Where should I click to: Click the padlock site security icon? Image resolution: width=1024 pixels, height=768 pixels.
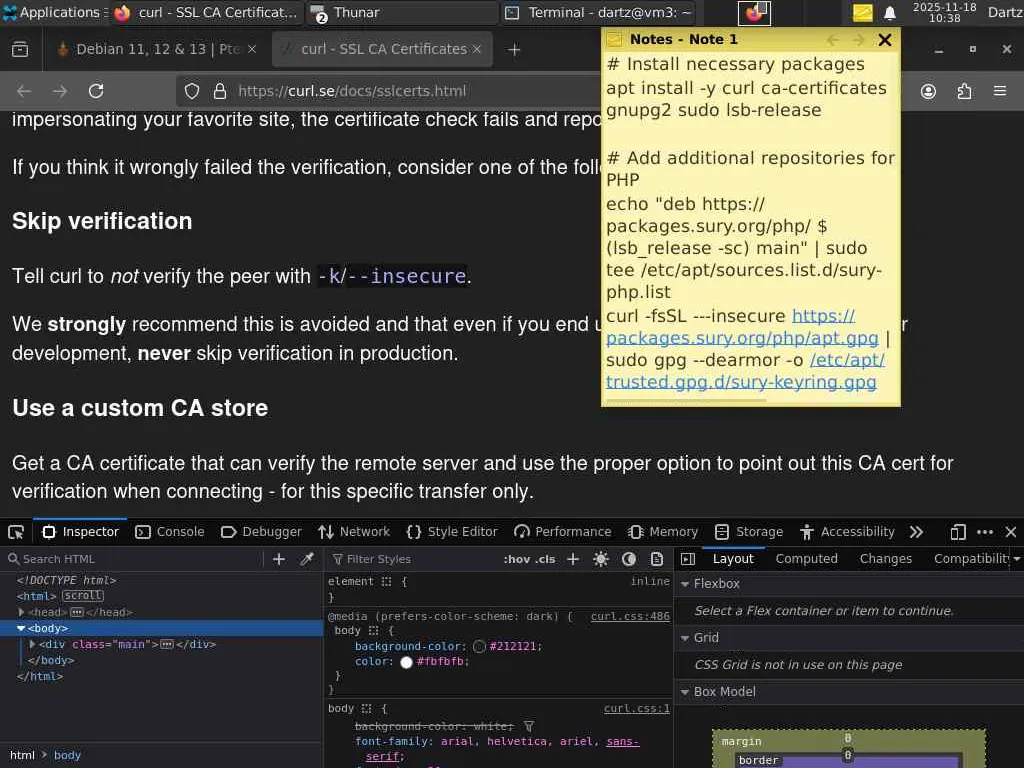(x=220, y=91)
